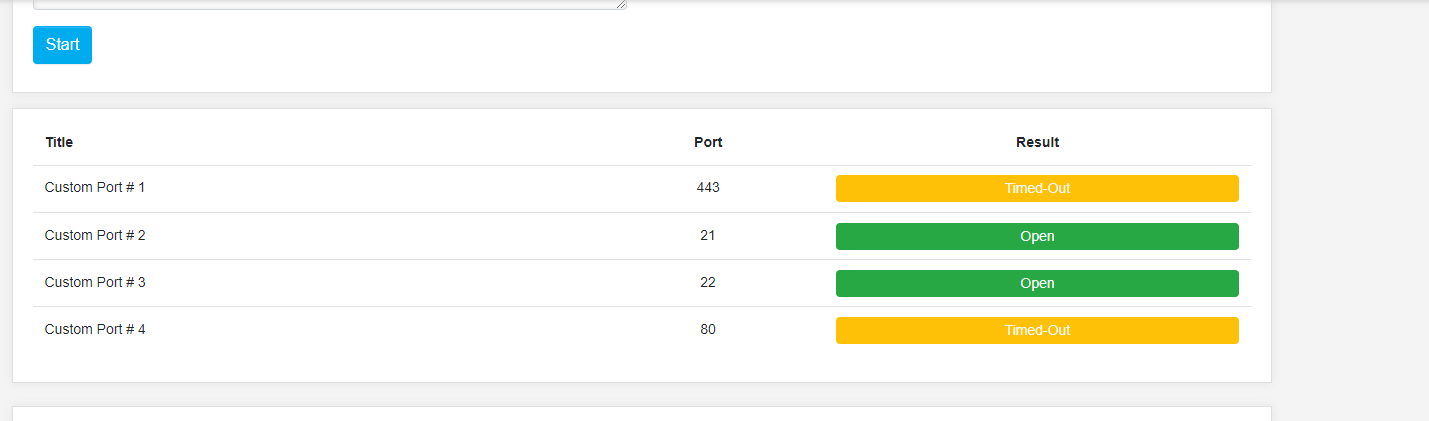Click the blue Start button
This screenshot has width=1429, height=421.
[62, 45]
